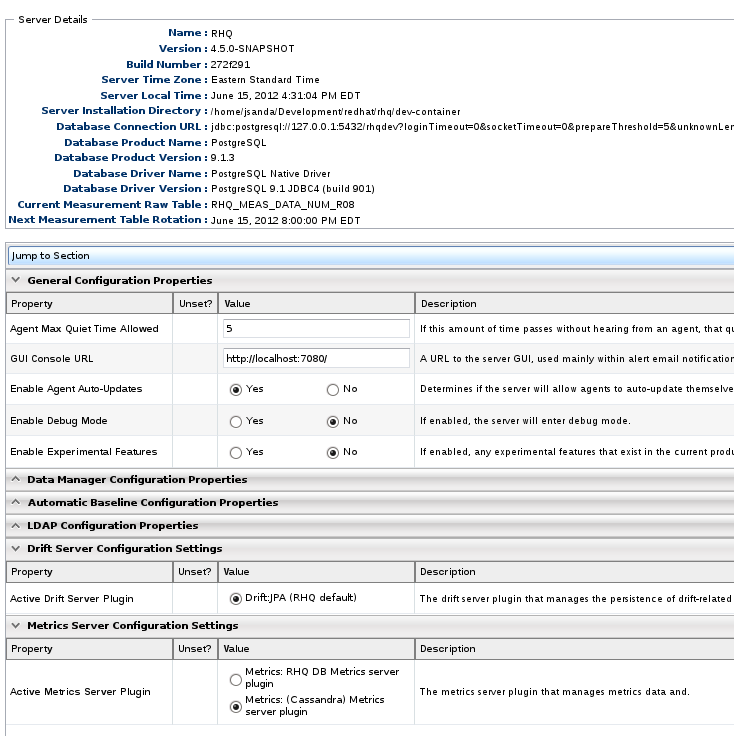The width and height of the screenshot is (734, 736).
Task: Click Agent Max Quiet Time Allowed label
Action: pos(84,329)
